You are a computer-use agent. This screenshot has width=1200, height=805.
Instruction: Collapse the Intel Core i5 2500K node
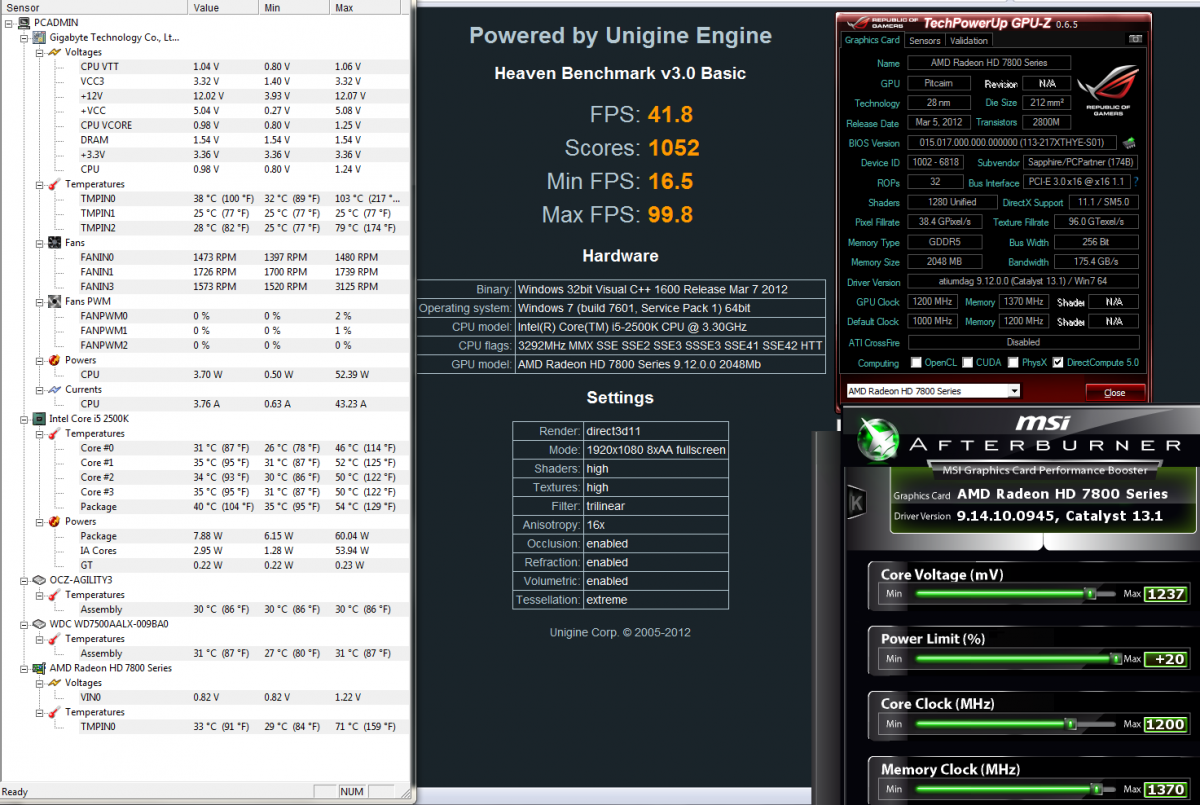(24, 418)
